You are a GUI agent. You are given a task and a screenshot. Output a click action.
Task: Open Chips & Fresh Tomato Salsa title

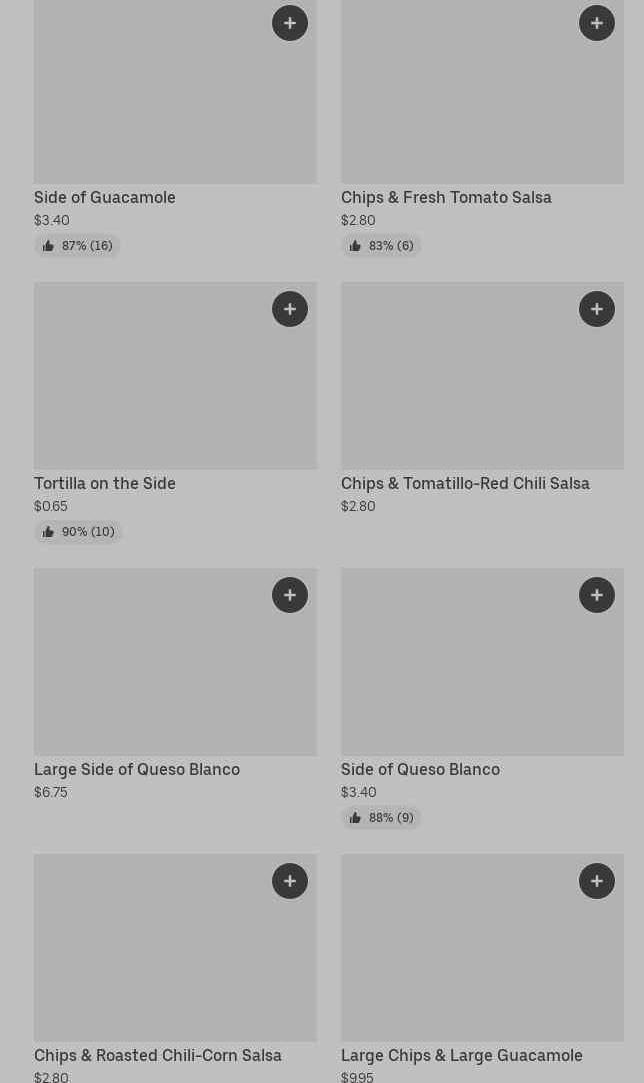point(446,198)
